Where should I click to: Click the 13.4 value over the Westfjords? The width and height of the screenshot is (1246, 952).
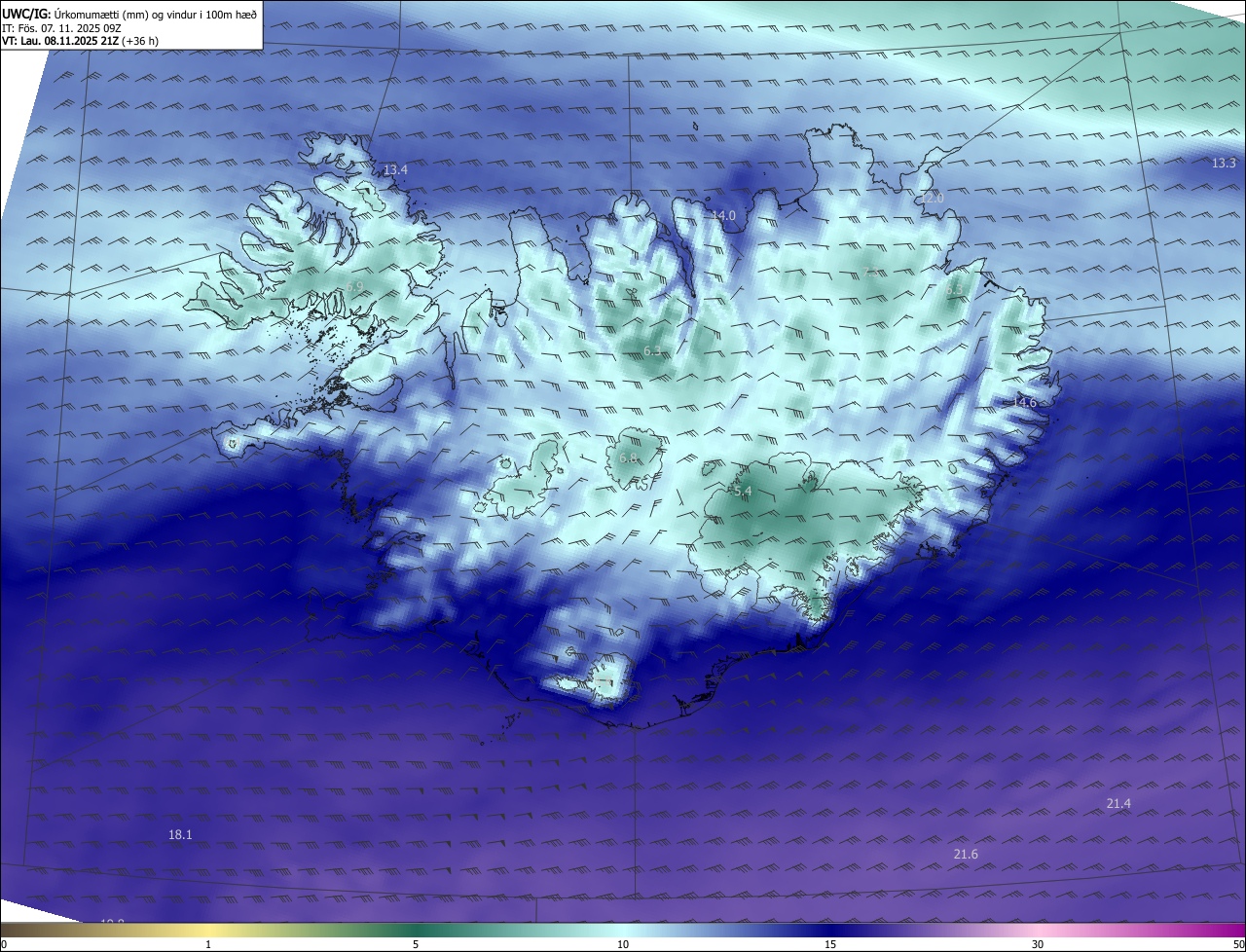[x=395, y=169]
